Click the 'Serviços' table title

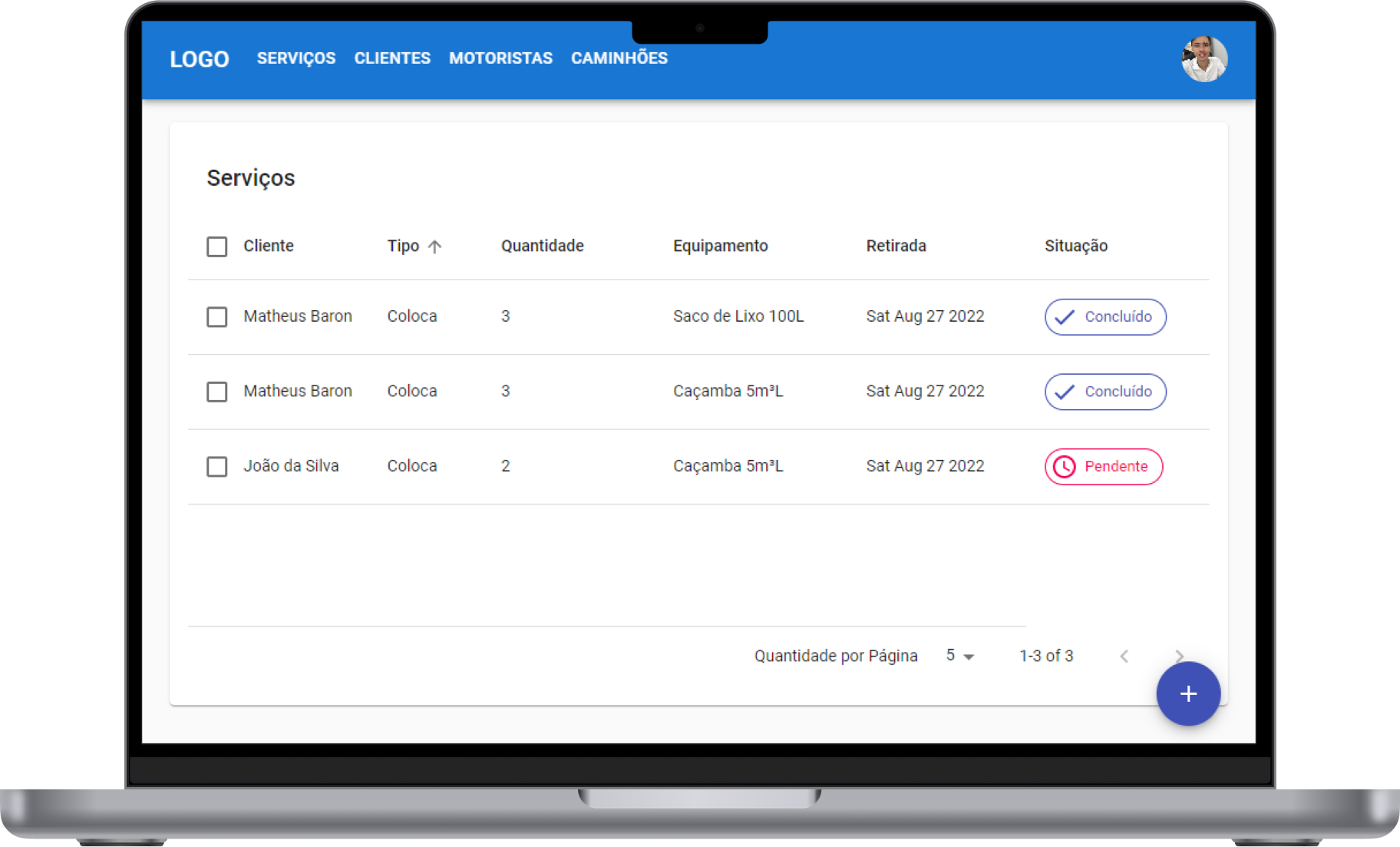[x=251, y=178]
